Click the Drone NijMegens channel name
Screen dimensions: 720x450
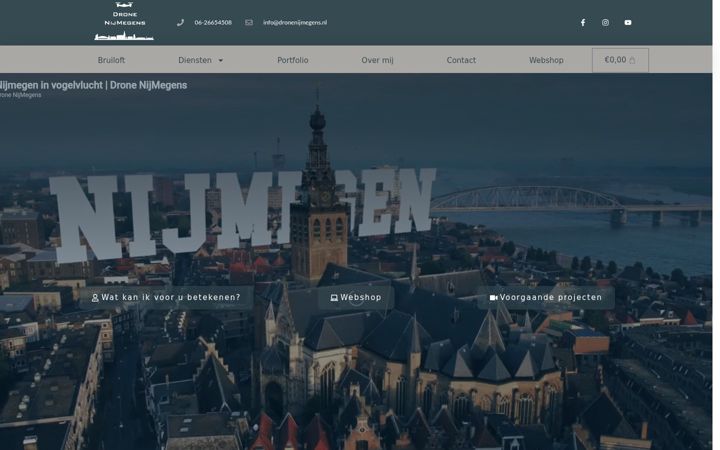coord(21,95)
